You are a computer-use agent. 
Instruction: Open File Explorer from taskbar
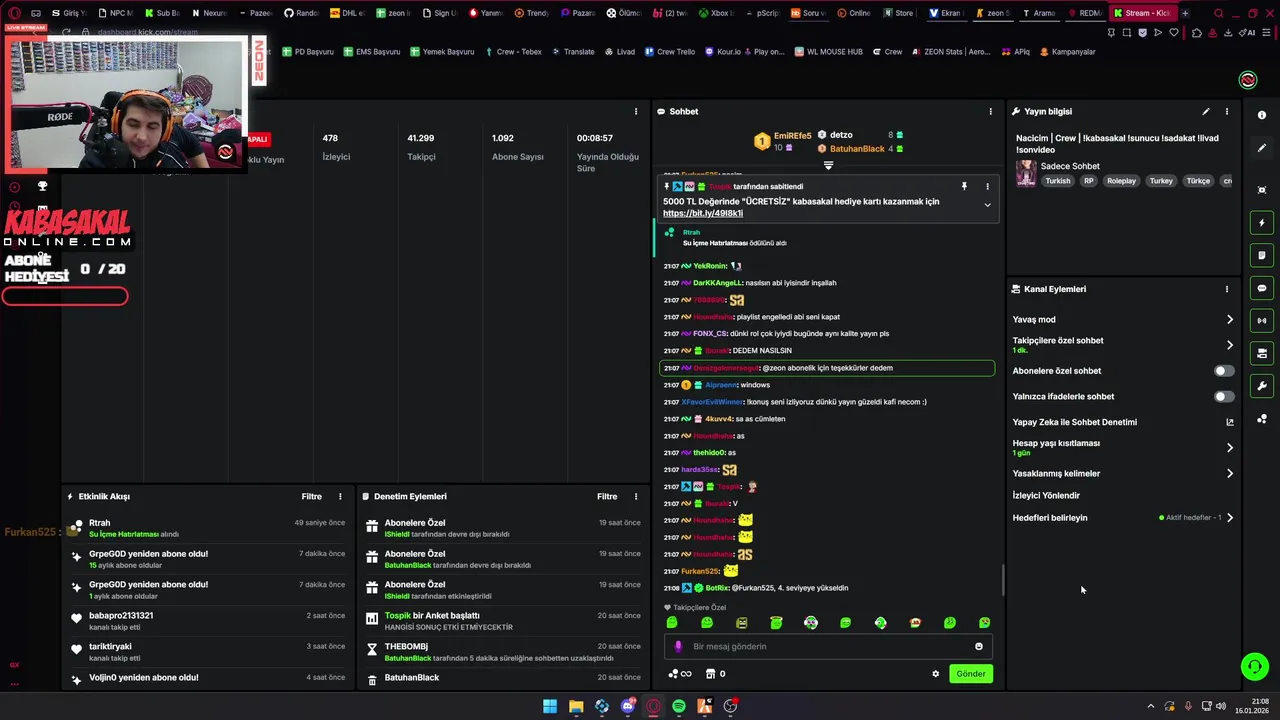[576, 706]
